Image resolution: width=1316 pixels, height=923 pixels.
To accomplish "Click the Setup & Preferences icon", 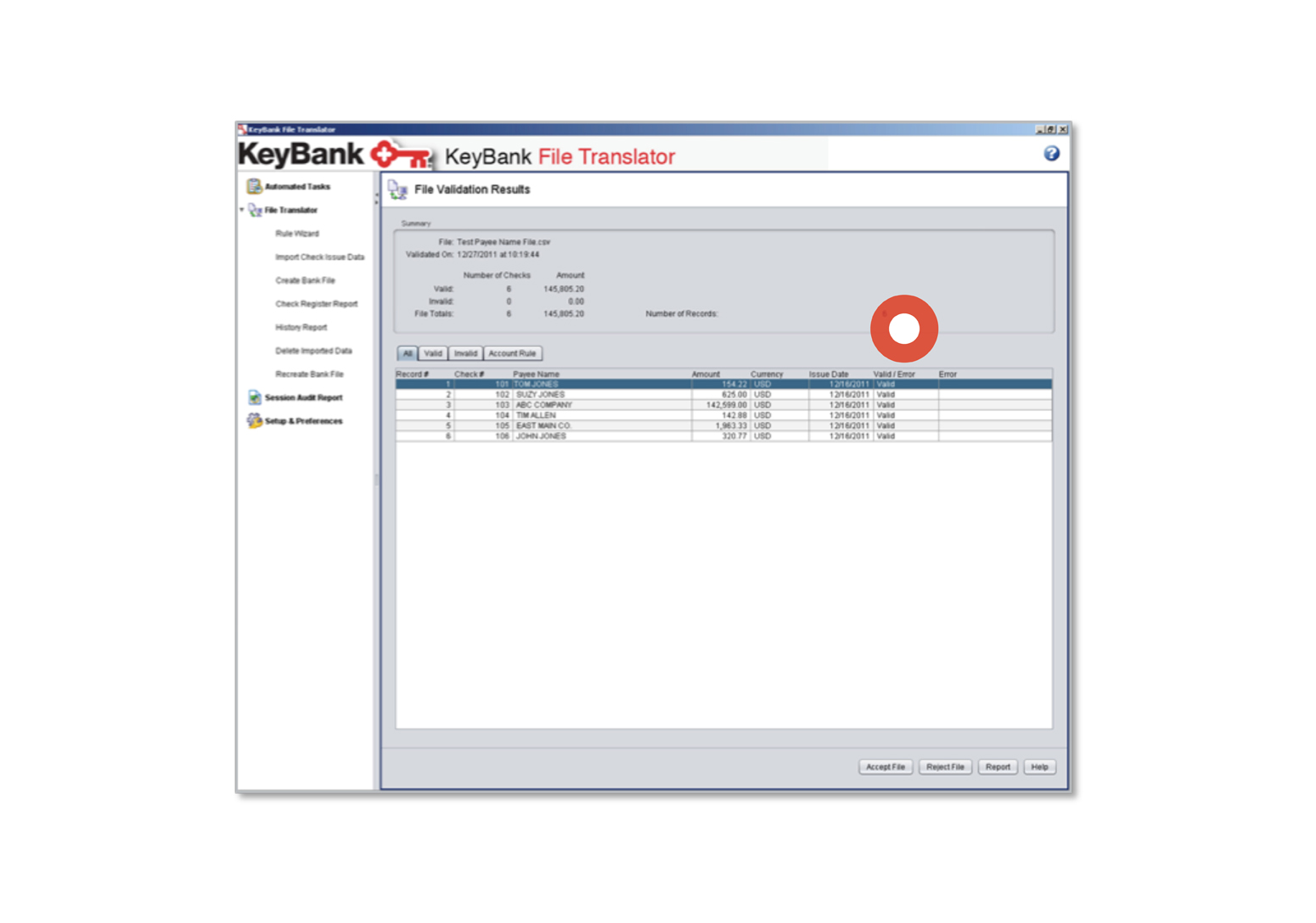I will pyautogui.click(x=254, y=421).
